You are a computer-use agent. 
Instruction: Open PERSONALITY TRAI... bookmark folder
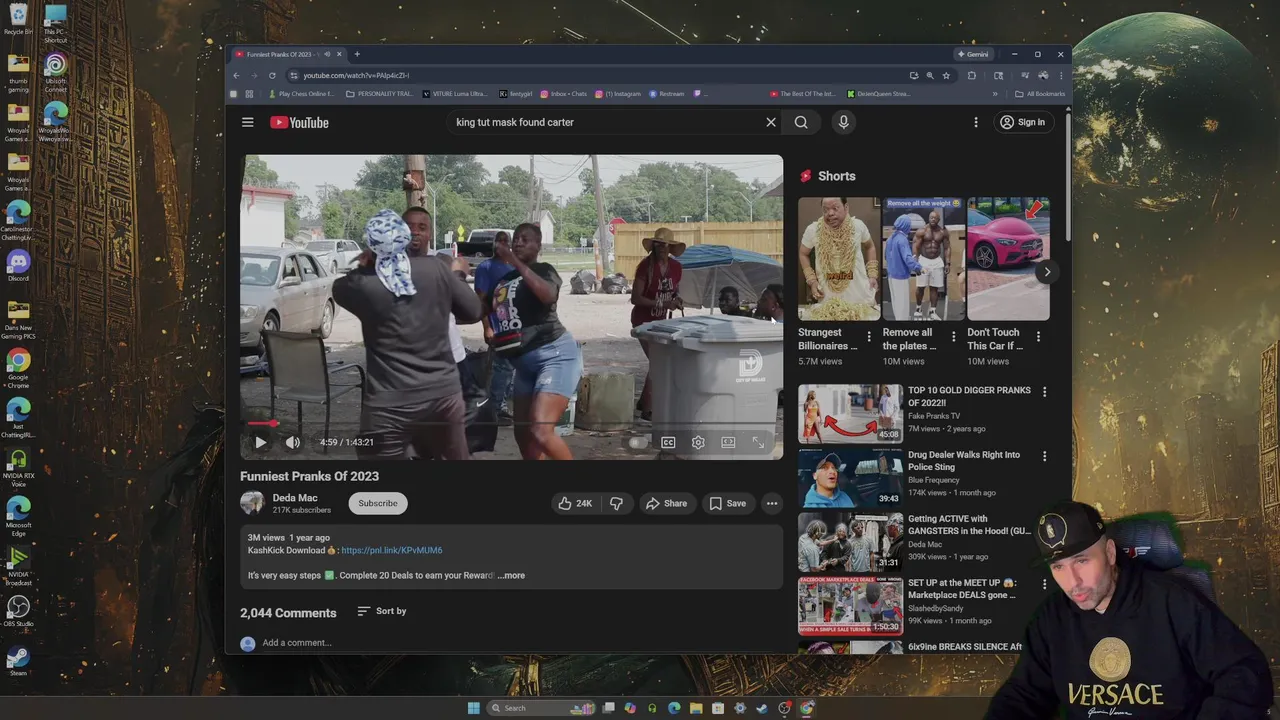pos(379,94)
